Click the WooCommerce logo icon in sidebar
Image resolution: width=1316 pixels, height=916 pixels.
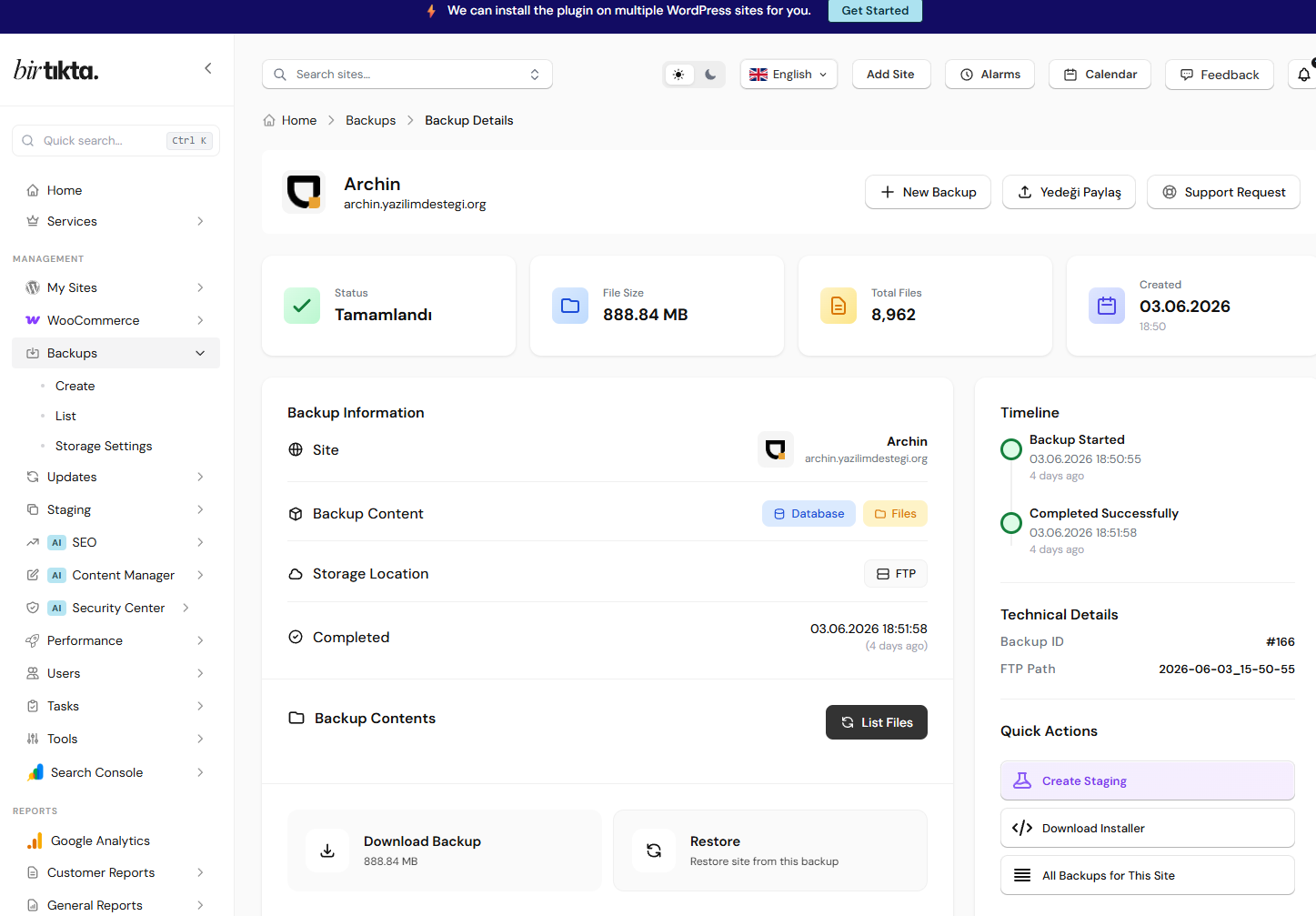33,320
